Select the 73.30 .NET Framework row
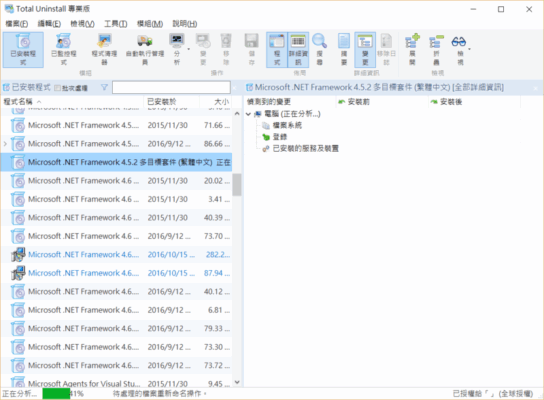 (x=116, y=347)
